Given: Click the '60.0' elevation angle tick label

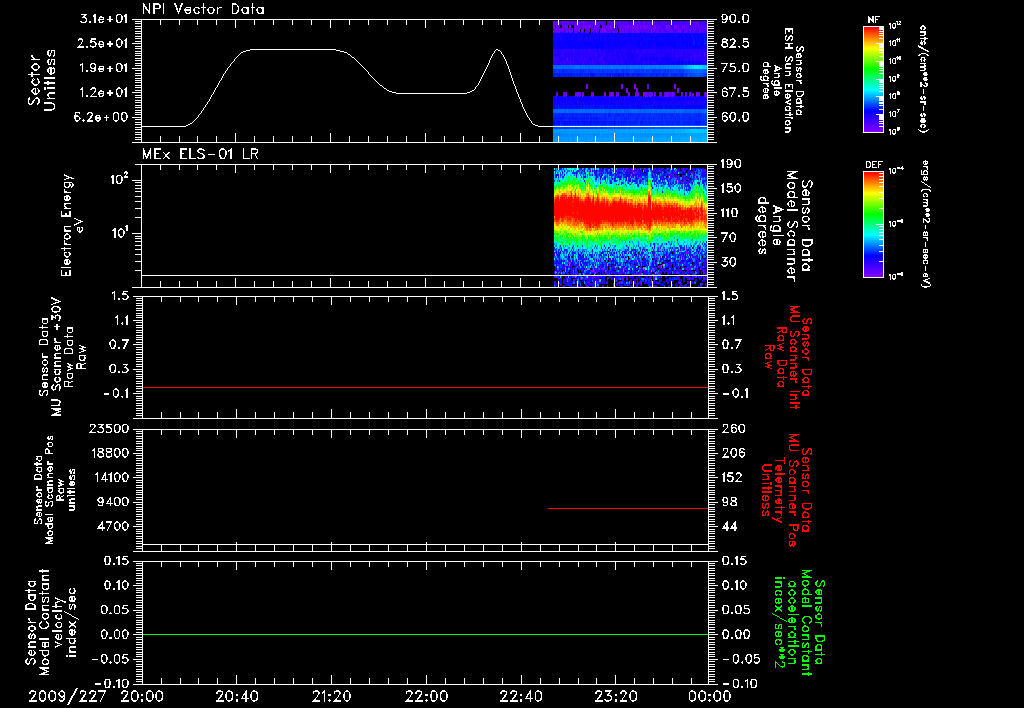Looking at the screenshot, I should [x=735, y=118].
